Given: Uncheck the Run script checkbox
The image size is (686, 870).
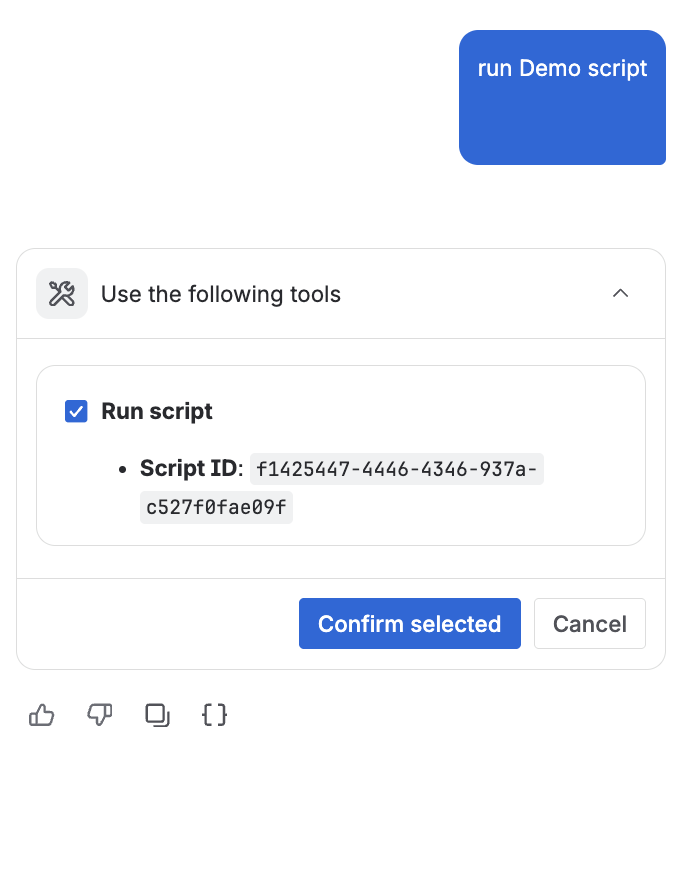Looking at the screenshot, I should (x=76, y=411).
